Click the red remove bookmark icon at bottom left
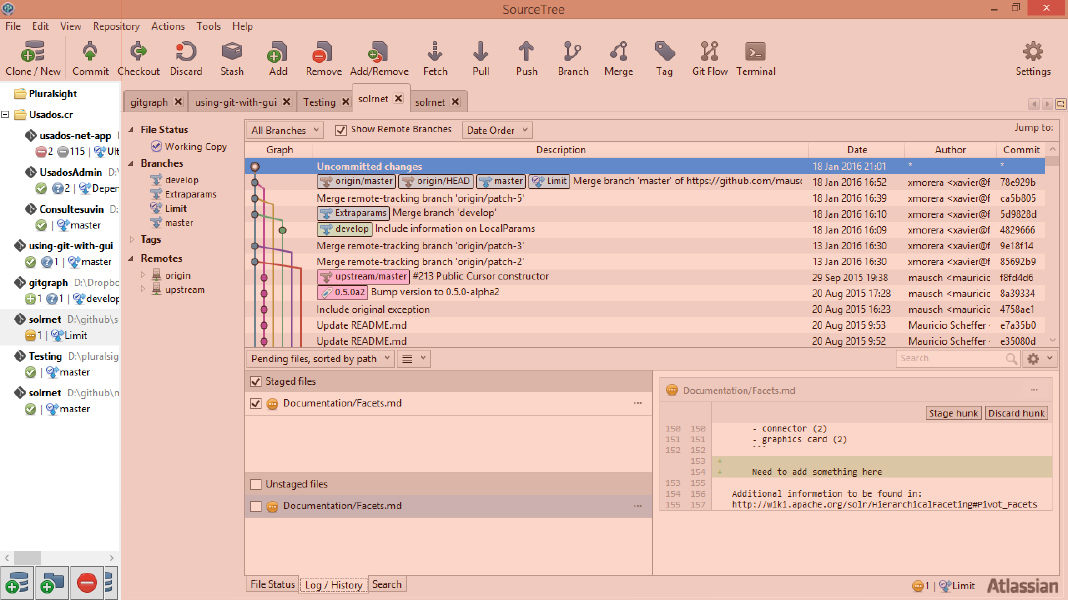 (x=87, y=584)
